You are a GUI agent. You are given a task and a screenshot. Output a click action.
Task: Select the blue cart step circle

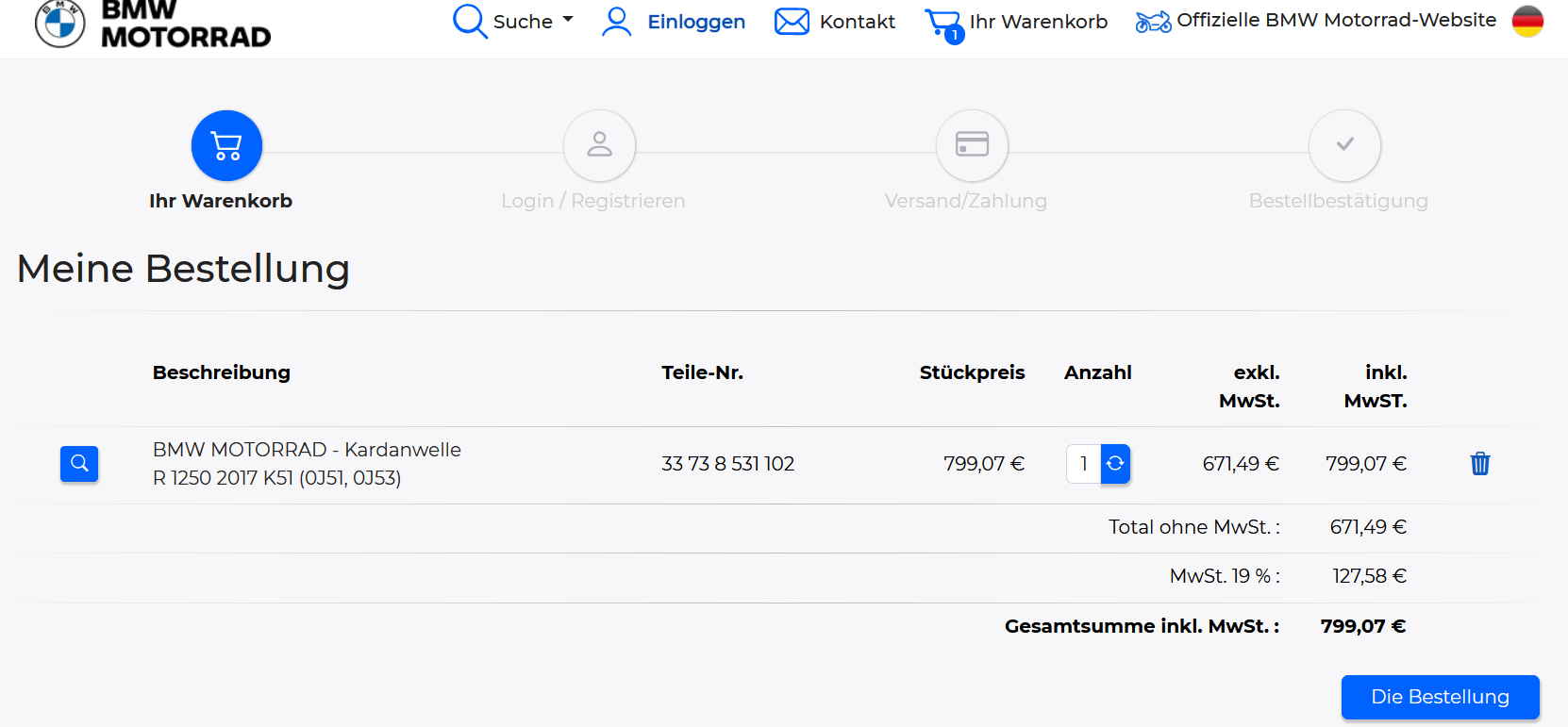pos(226,145)
